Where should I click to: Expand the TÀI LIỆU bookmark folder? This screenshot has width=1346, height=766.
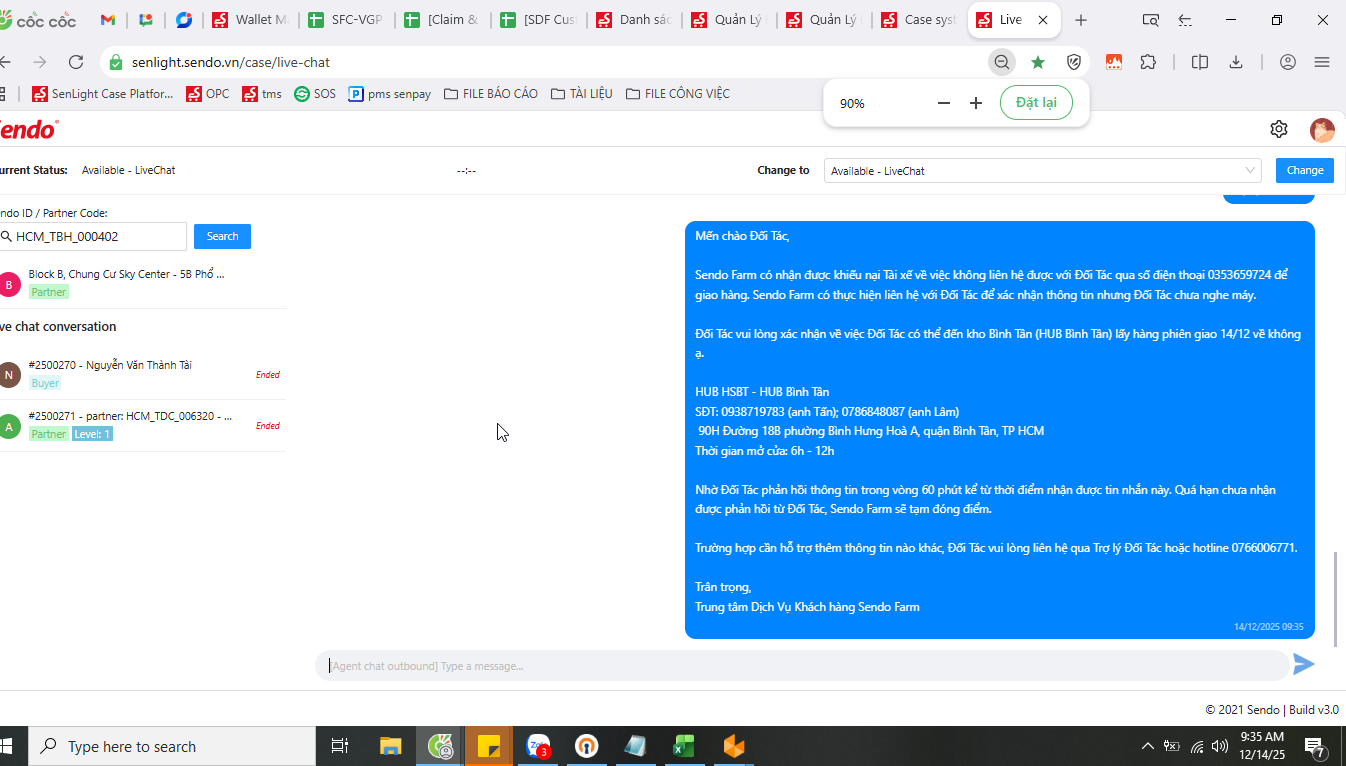click(x=582, y=94)
